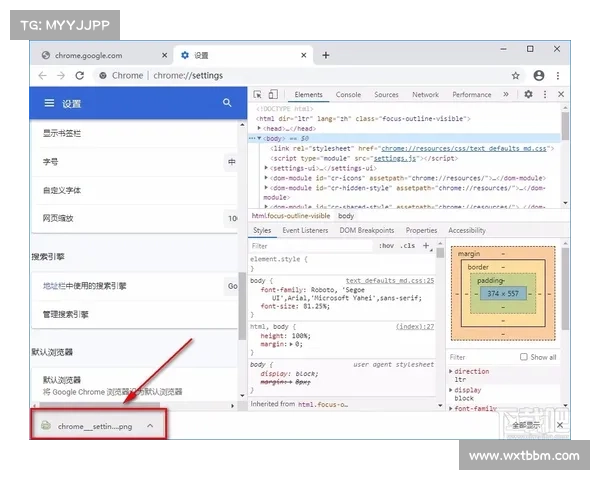Open a new tab with plus button
The image size is (600, 480).
(326, 55)
